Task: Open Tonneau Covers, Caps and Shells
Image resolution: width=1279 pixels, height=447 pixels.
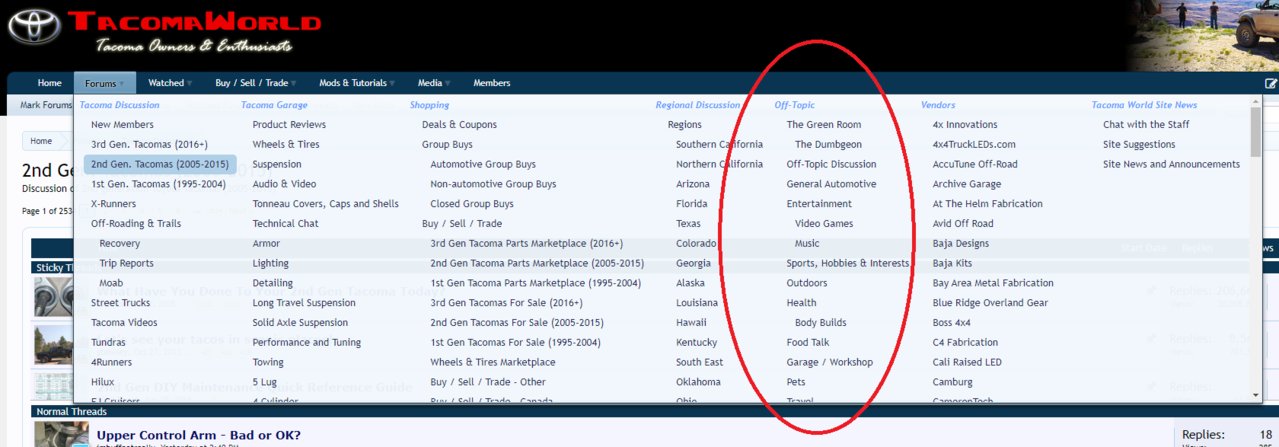Action: [x=325, y=204]
